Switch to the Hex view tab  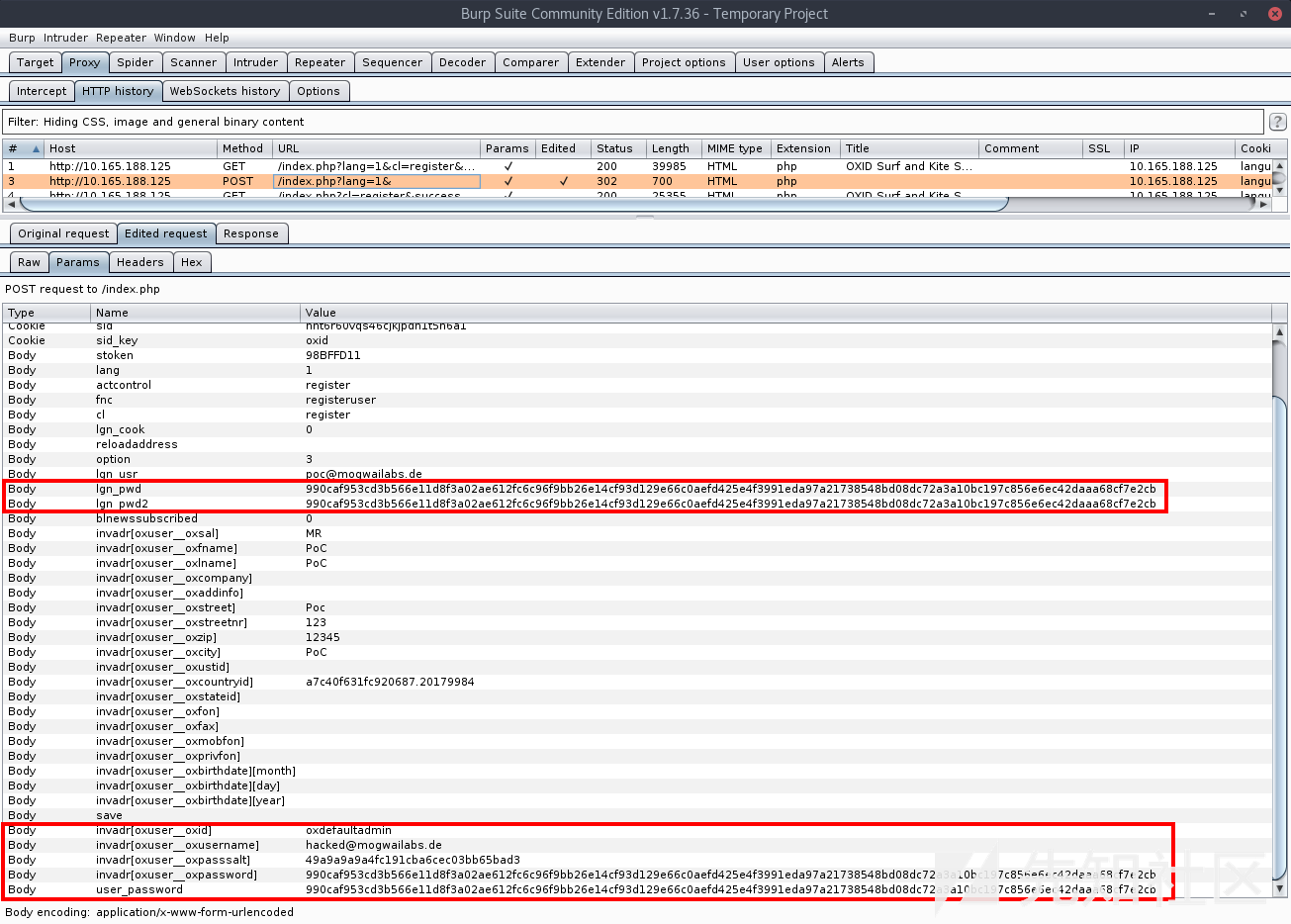[192, 262]
